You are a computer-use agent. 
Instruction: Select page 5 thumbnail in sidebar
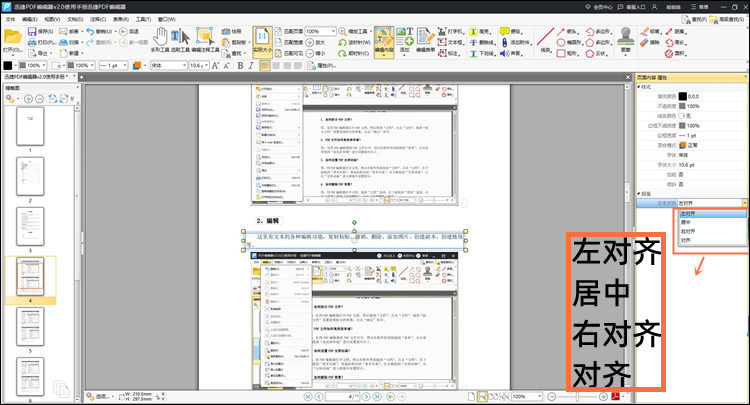click(30, 327)
